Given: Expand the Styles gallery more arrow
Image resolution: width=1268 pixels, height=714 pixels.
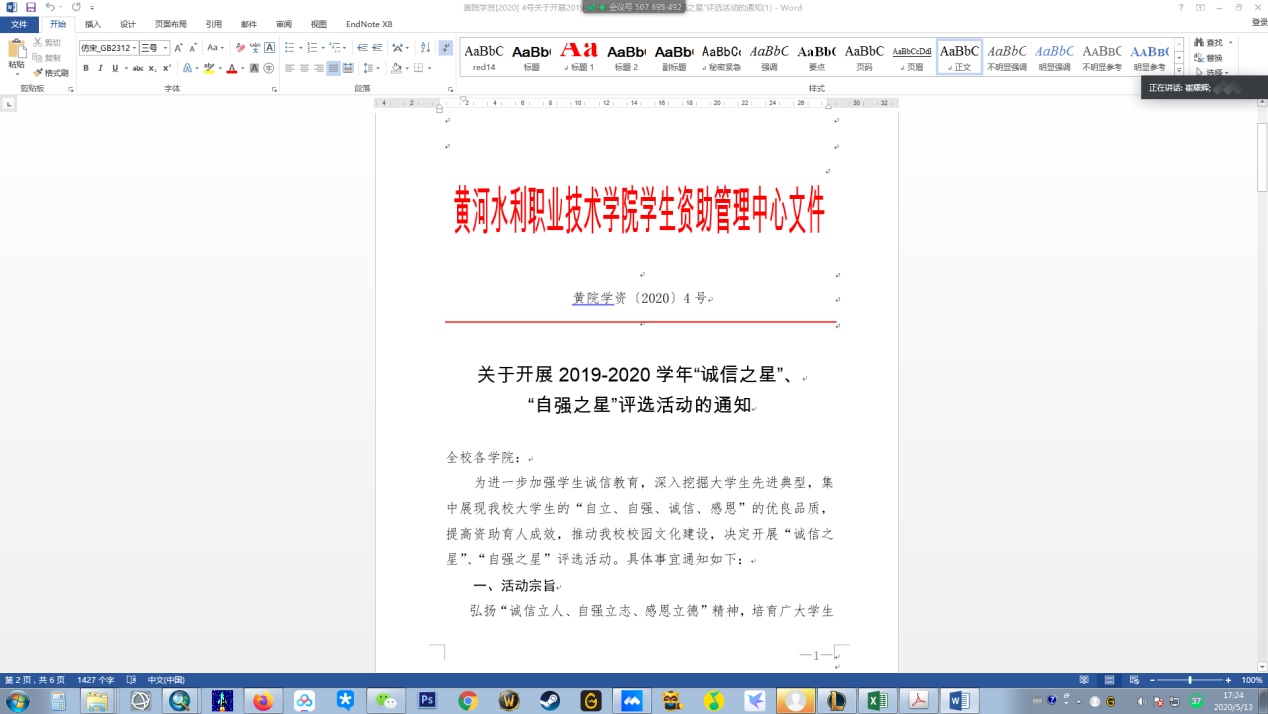Looking at the screenshot, I should (1179, 70).
